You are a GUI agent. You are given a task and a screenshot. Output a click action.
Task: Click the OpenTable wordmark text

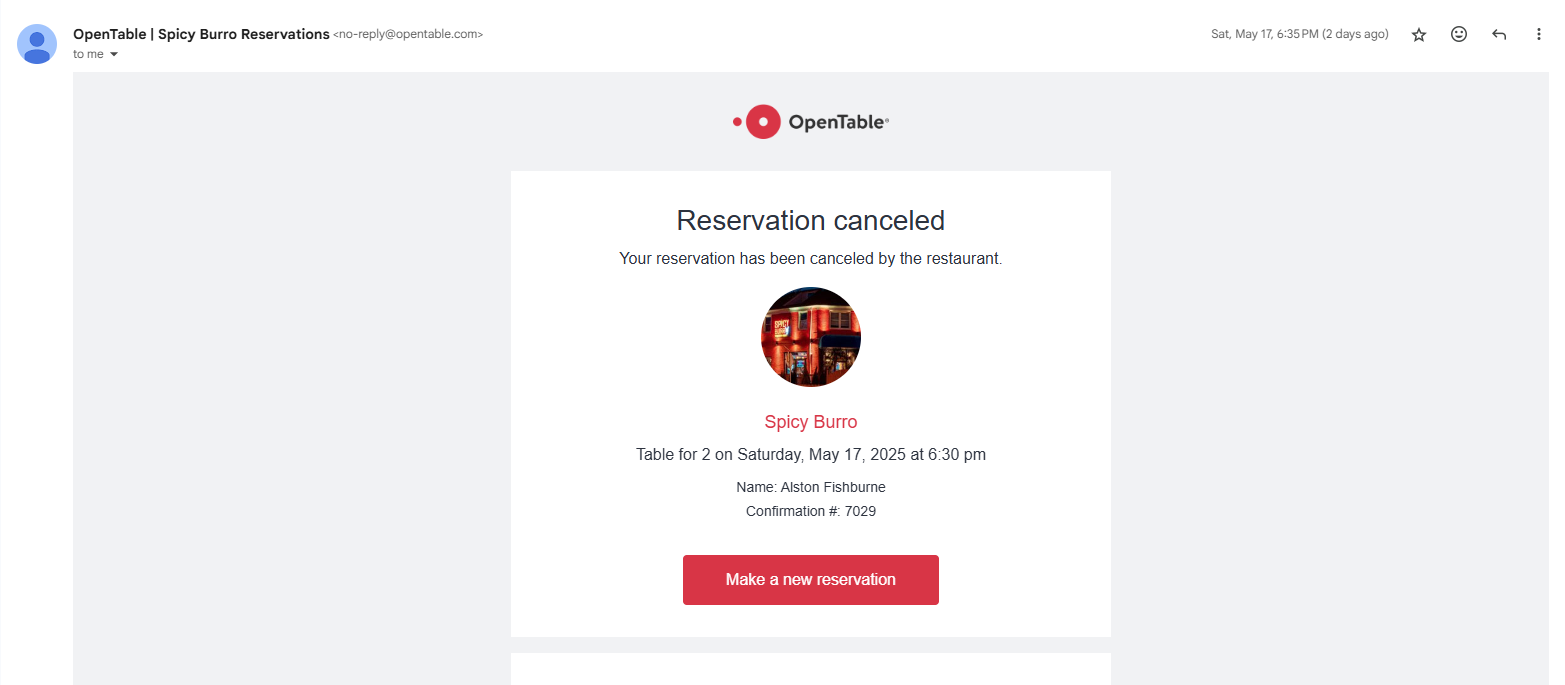(838, 123)
